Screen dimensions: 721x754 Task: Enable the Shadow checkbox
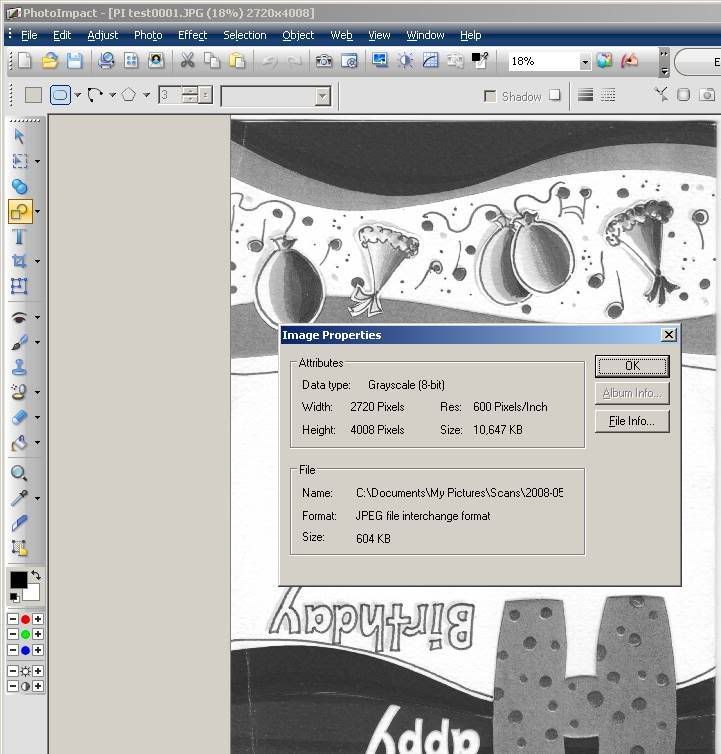(490, 96)
